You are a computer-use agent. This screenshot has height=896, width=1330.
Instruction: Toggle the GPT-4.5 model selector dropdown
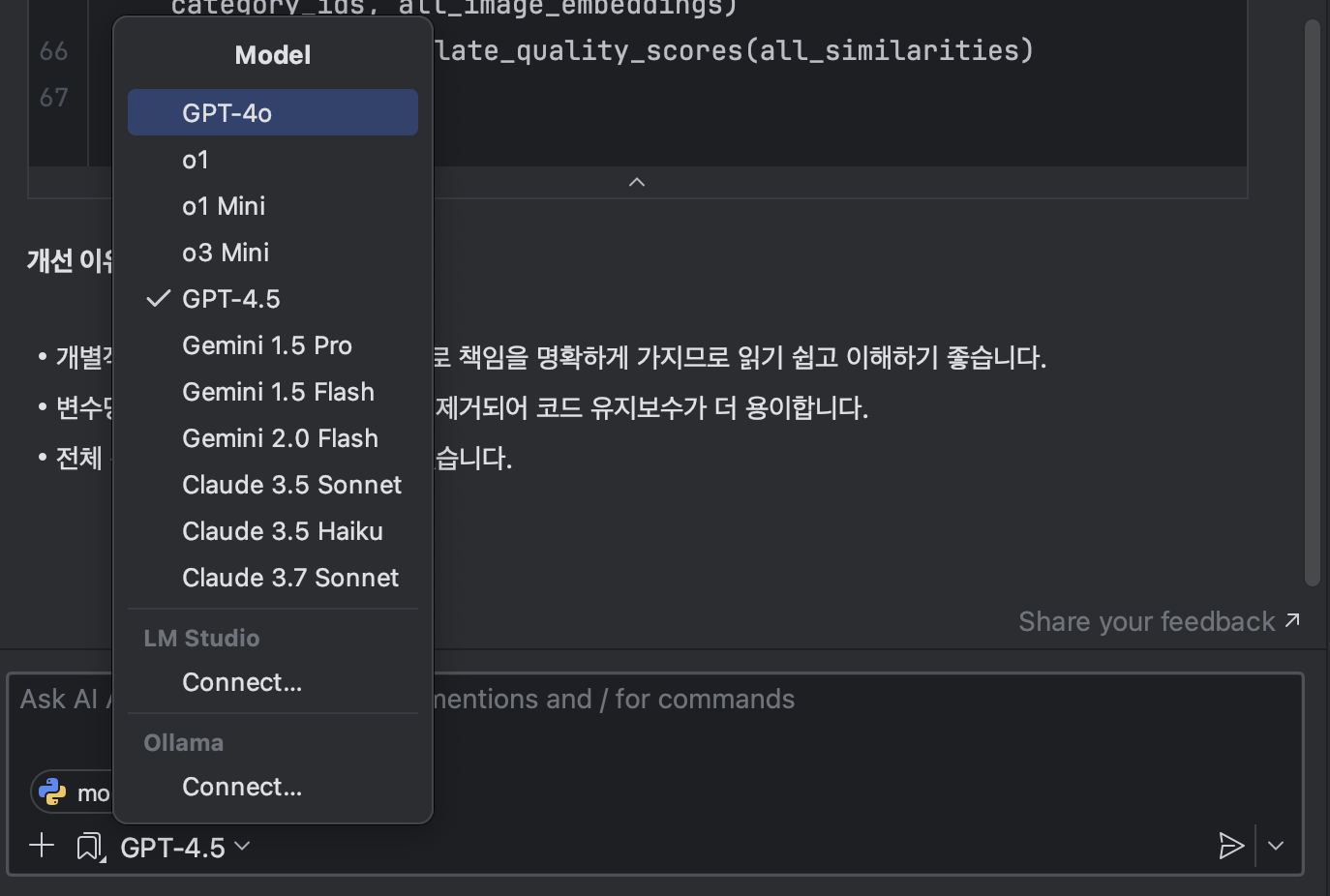(x=185, y=847)
